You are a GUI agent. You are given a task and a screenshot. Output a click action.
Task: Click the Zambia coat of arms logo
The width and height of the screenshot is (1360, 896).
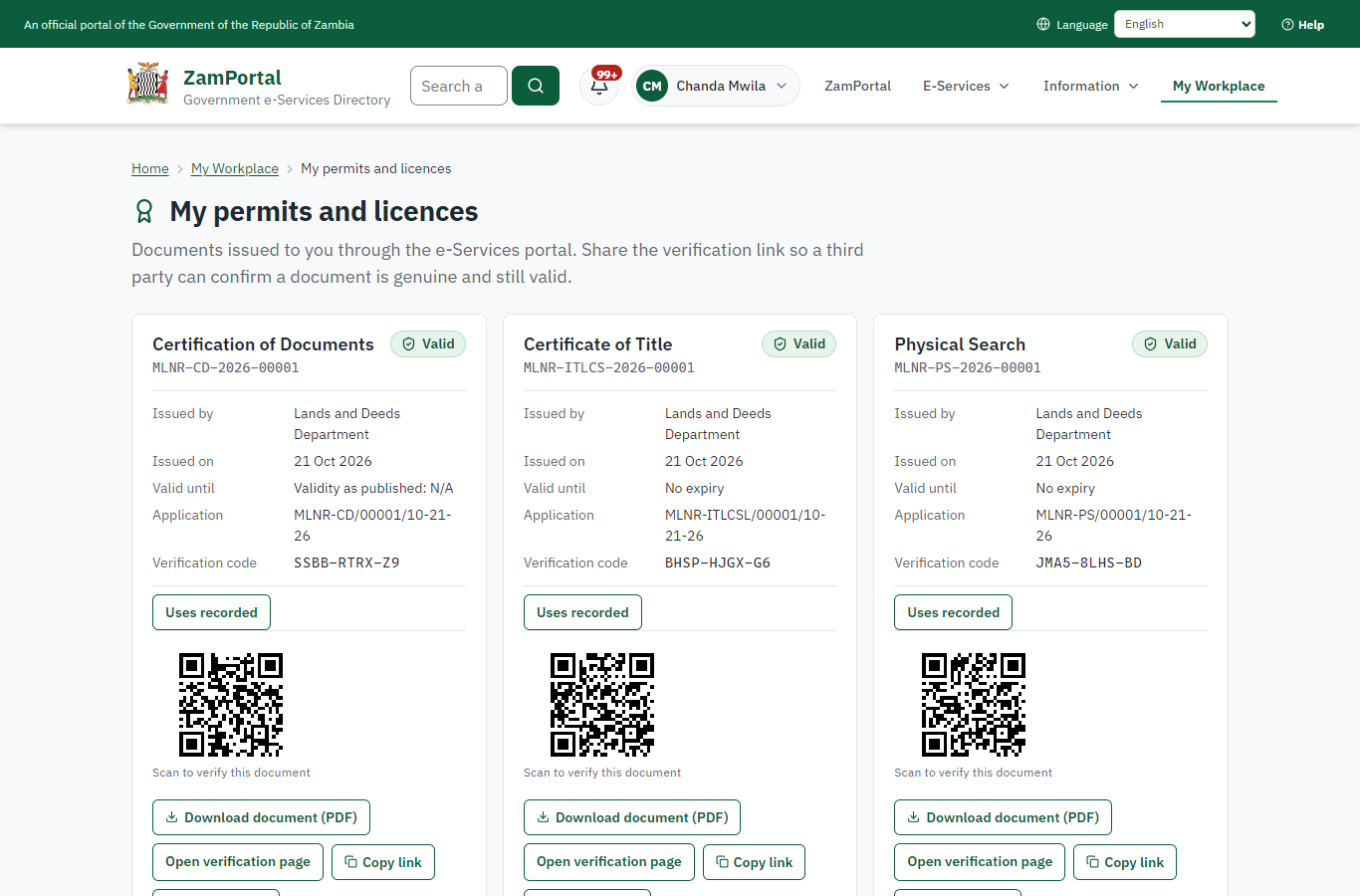pyautogui.click(x=148, y=85)
